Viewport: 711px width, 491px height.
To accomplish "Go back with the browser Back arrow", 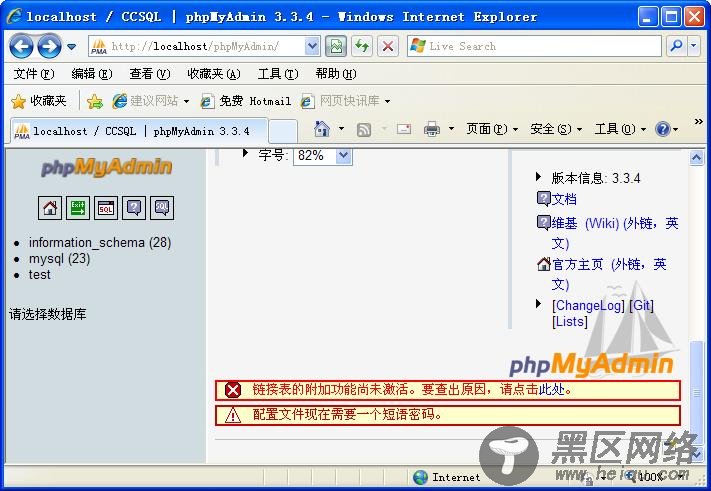I will (21, 46).
